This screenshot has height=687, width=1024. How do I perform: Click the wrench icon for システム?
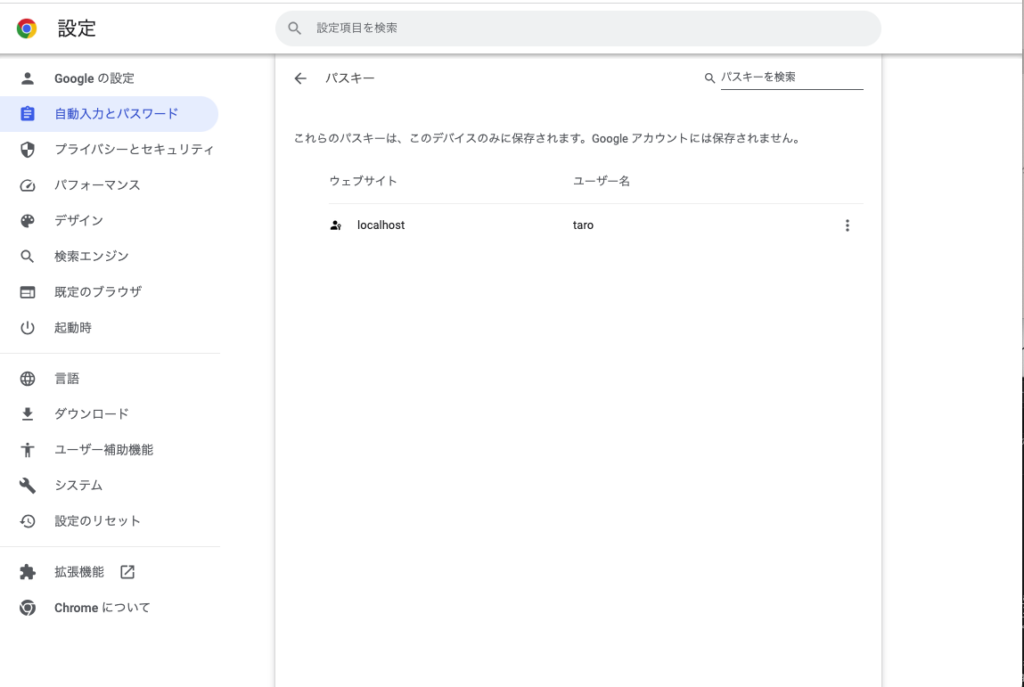tap(27, 485)
